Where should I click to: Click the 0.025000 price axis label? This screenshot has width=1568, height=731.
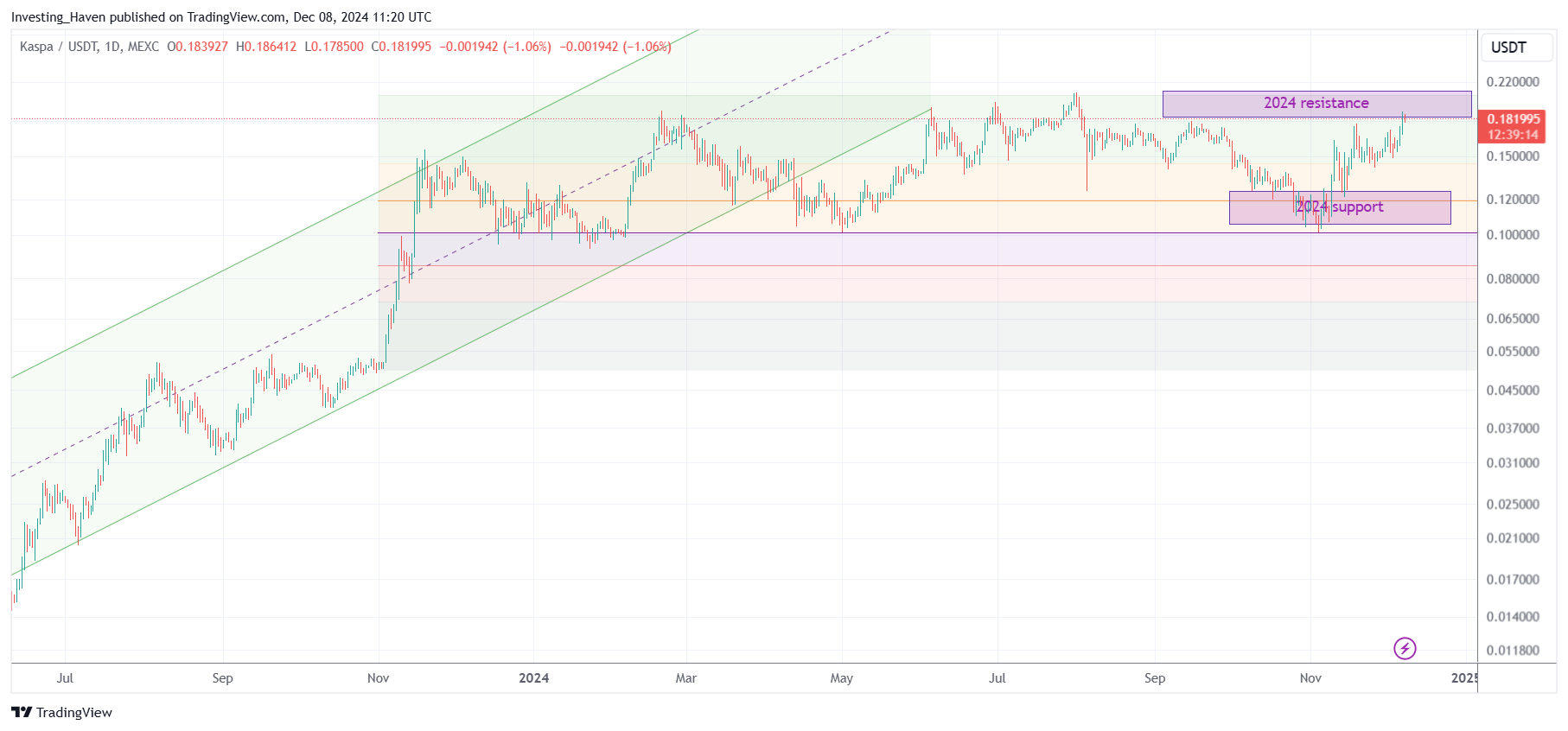1513,505
